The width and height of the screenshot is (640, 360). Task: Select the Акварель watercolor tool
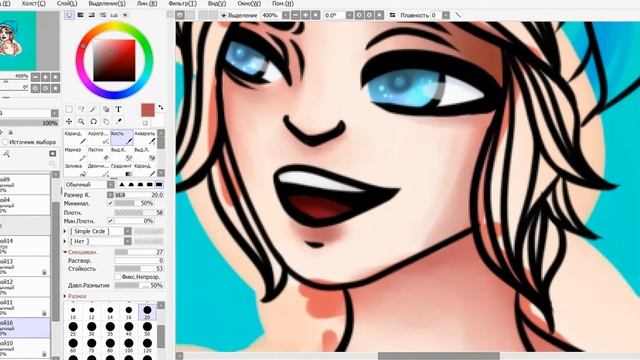145,138
